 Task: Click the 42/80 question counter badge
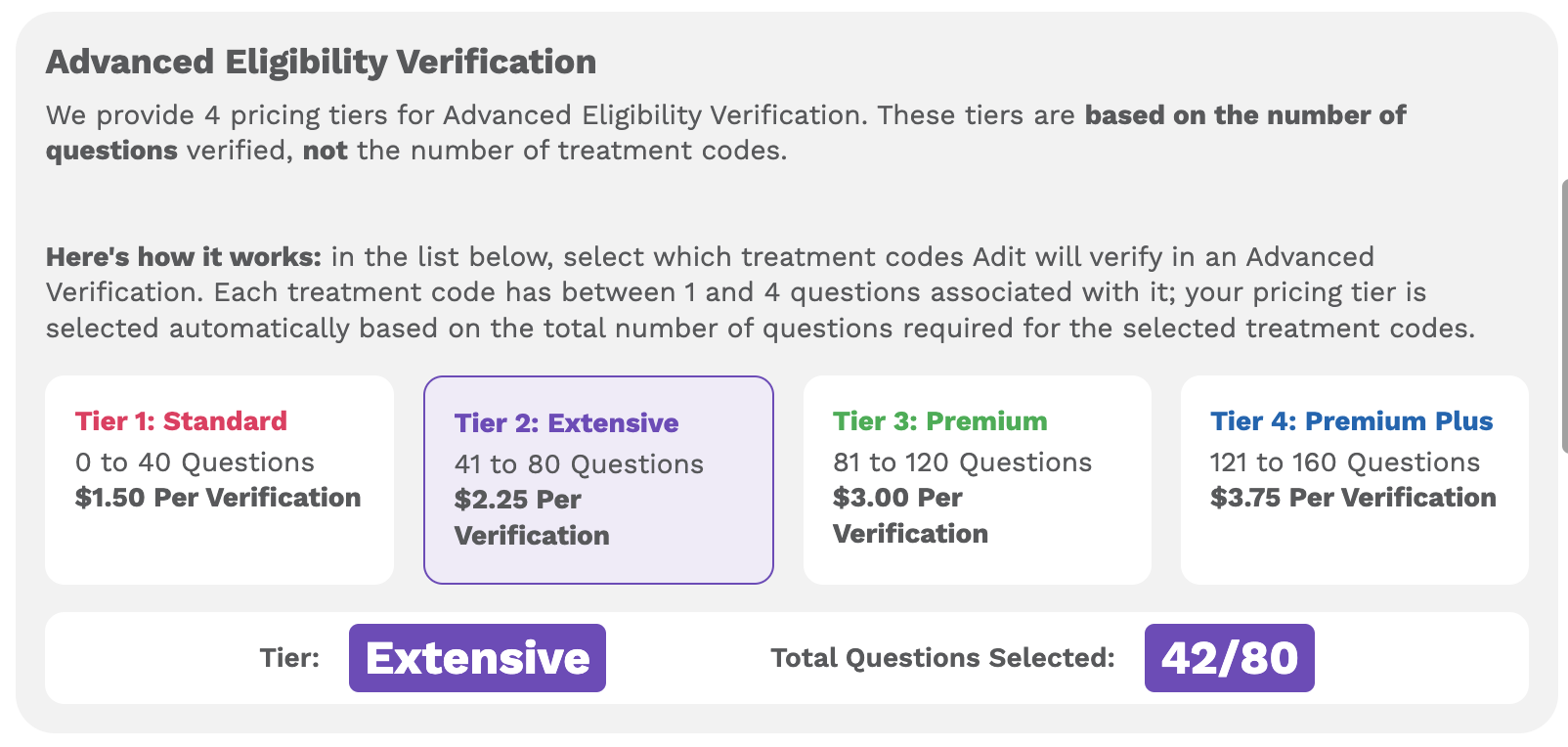(x=1230, y=658)
